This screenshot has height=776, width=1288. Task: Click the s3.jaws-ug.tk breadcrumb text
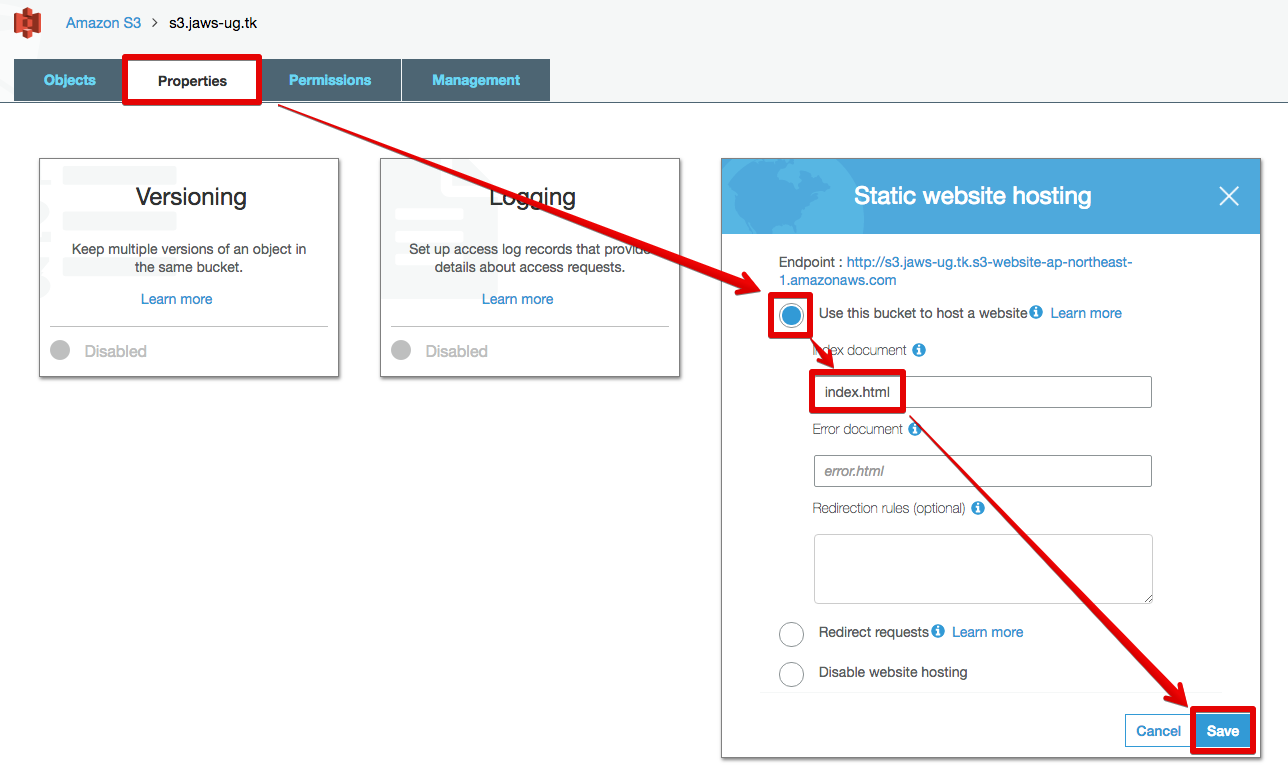[213, 22]
